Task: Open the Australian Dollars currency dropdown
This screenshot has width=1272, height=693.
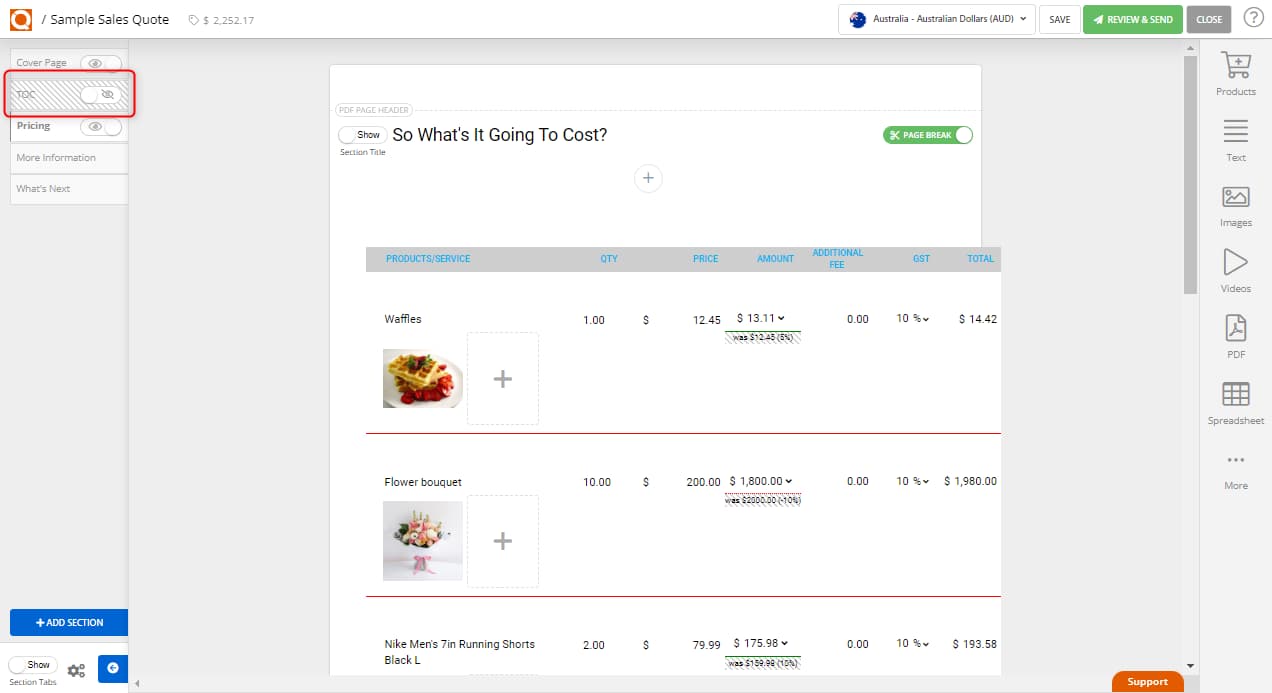Action: pos(936,18)
